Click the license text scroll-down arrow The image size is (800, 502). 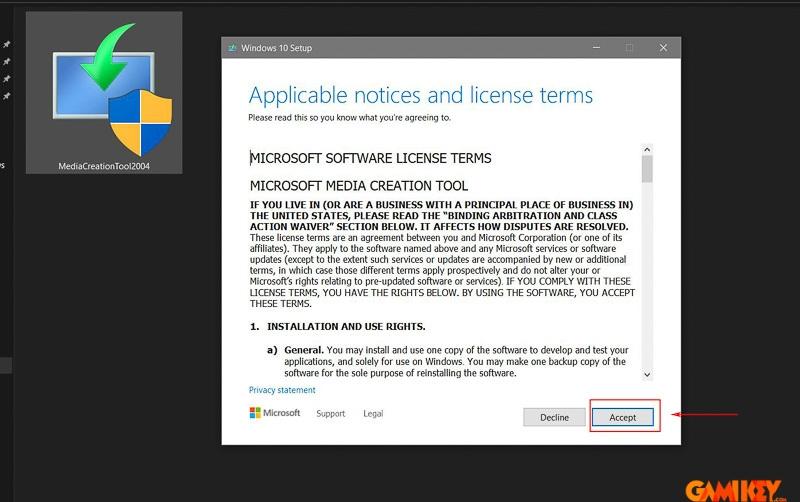647,374
